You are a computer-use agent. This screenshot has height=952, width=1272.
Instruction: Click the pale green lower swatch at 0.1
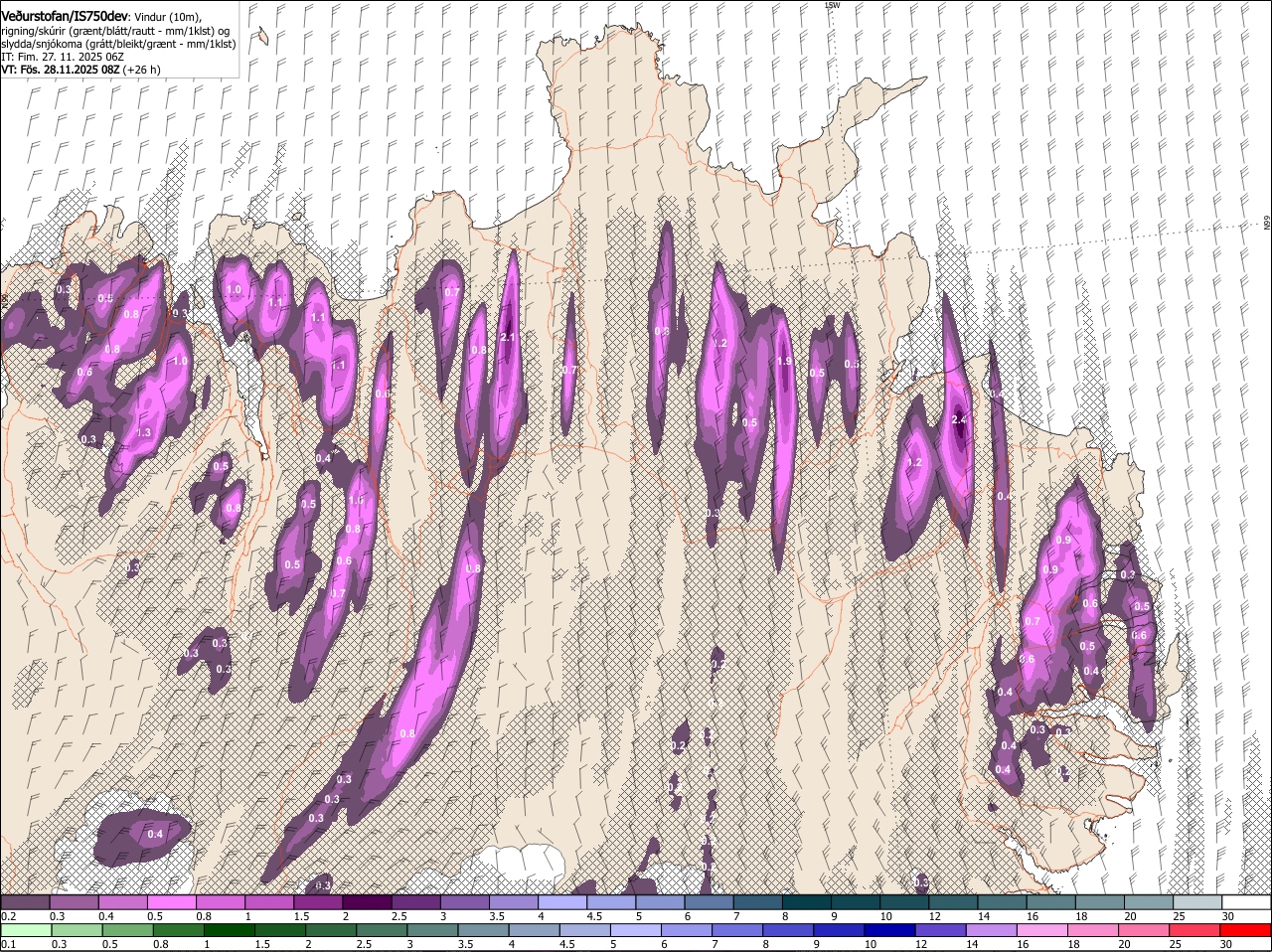click(25, 930)
